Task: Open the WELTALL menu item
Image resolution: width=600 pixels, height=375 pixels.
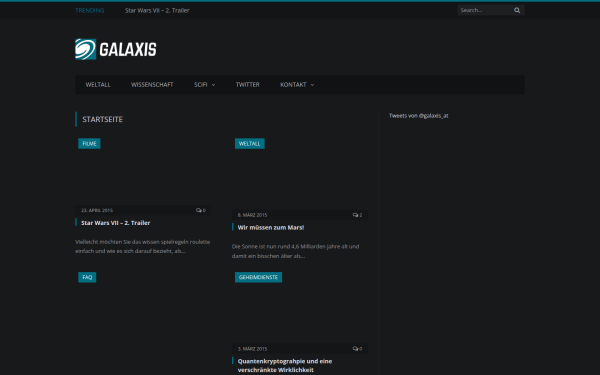Action: 98,85
